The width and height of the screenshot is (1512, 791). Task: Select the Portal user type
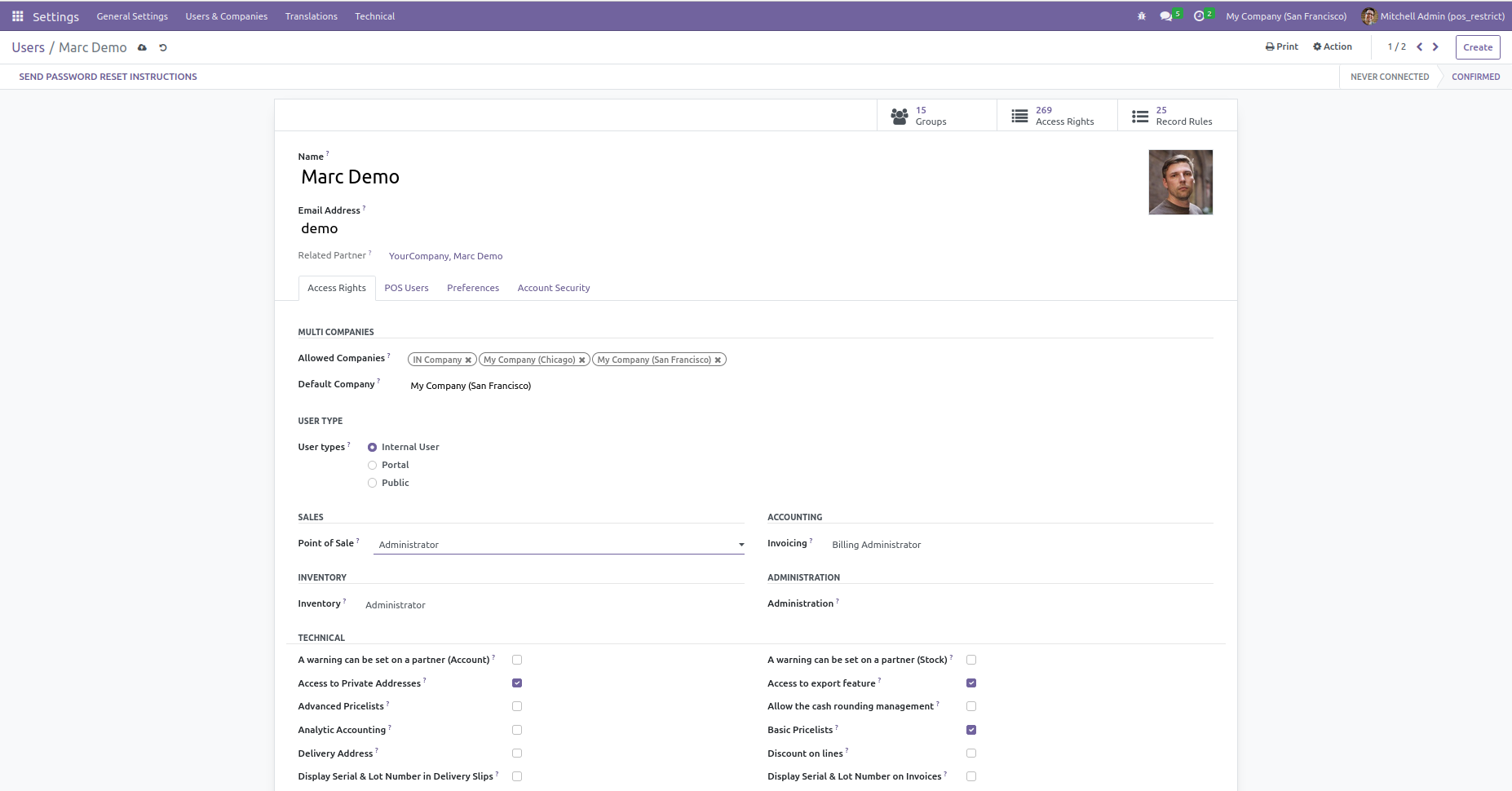tap(373, 466)
